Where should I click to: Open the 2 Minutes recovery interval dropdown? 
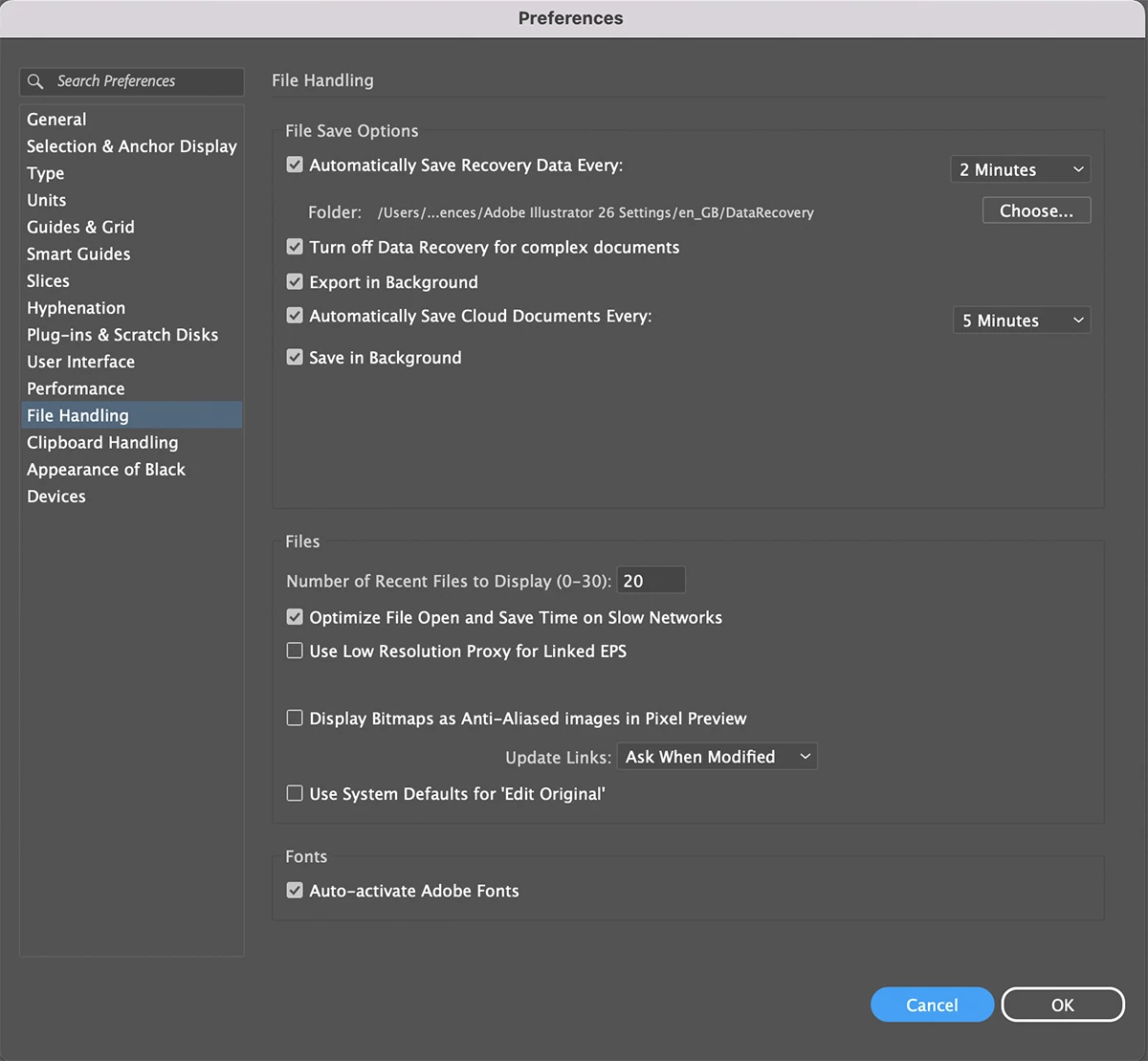(1020, 169)
